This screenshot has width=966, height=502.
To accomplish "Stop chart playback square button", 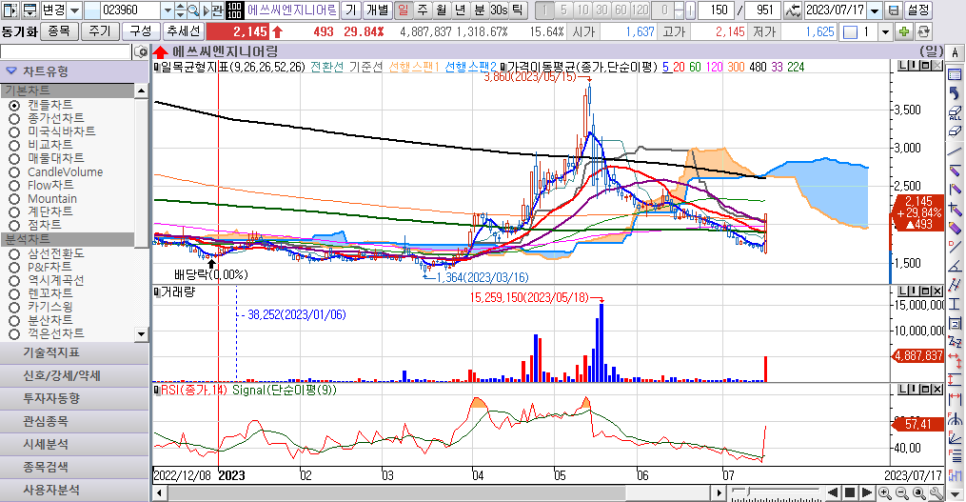I will pyautogui.click(x=850, y=493).
